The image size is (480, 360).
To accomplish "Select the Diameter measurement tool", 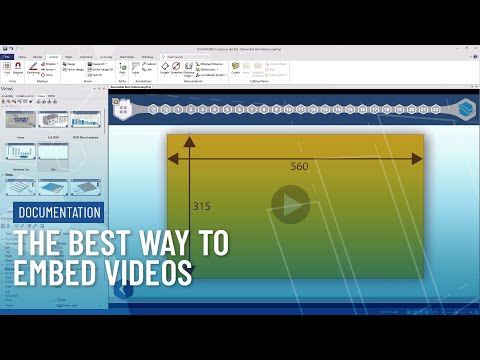I will coord(176,68).
